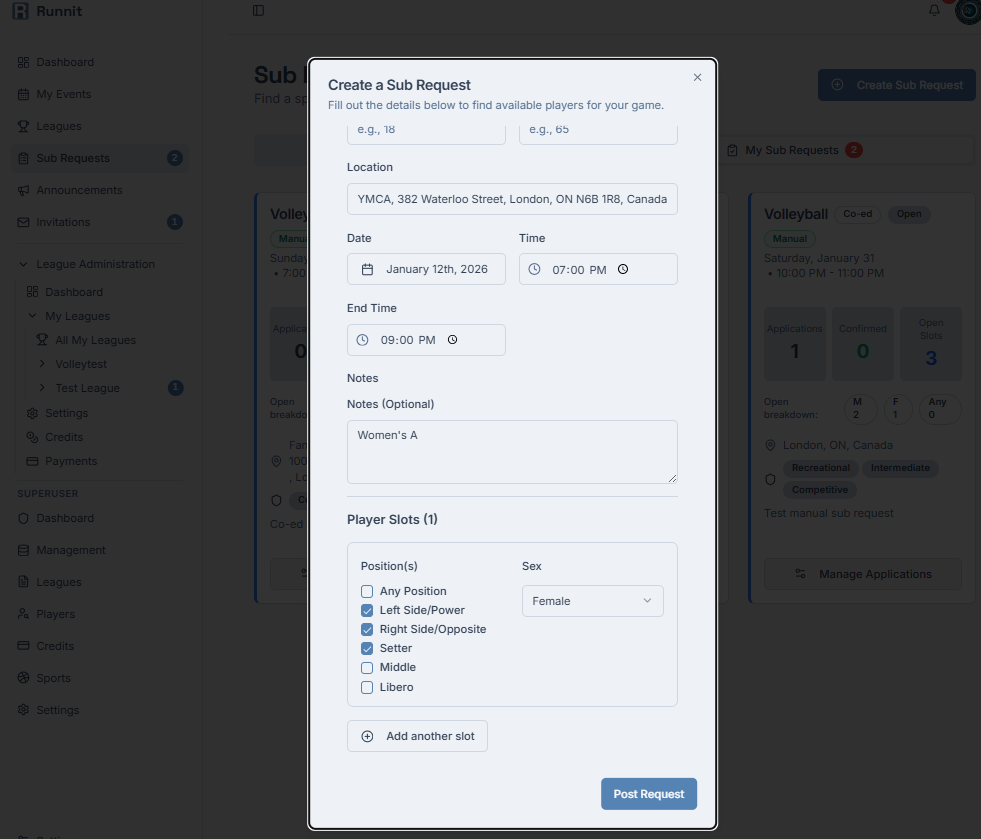Image resolution: width=981 pixels, height=839 pixels.
Task: Open the Sex dropdown showing Female
Action: [x=592, y=600]
